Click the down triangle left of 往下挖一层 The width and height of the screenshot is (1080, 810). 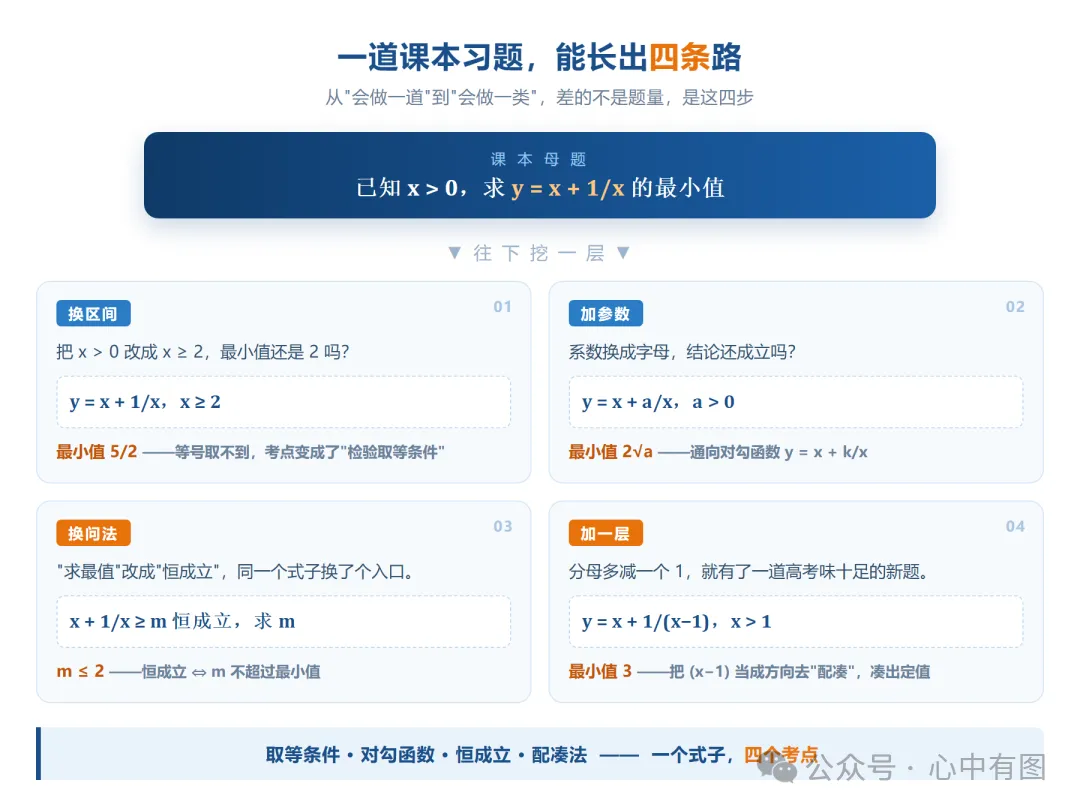tap(455, 253)
